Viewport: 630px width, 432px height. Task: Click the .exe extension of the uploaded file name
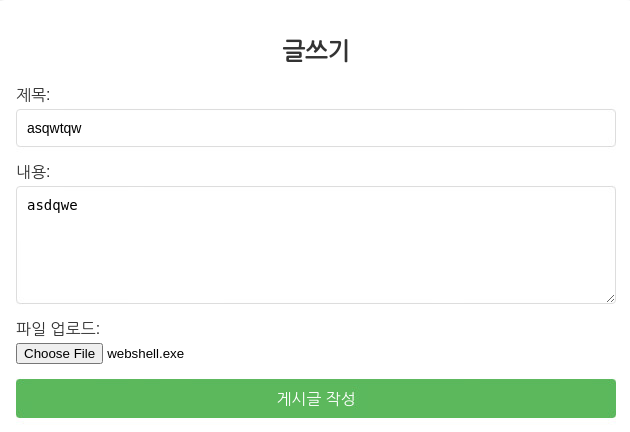pyautogui.click(x=172, y=354)
